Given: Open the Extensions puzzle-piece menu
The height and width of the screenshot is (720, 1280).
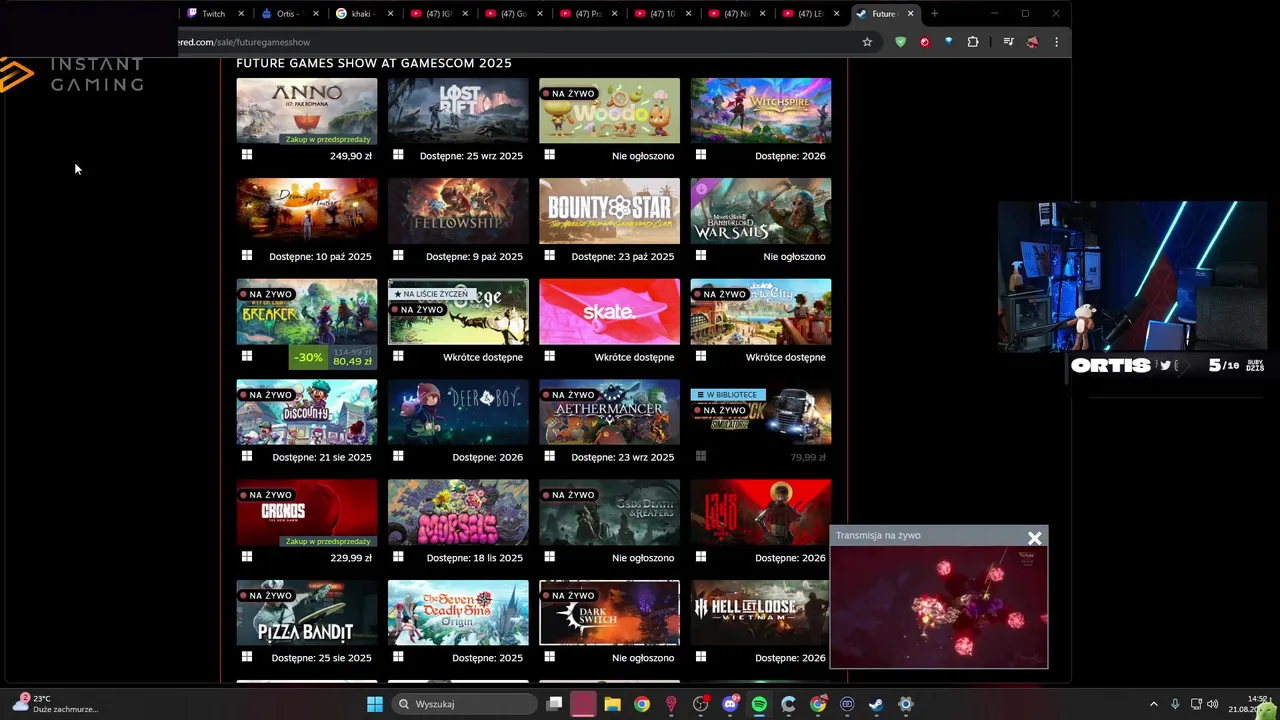Looking at the screenshot, I should pos(973,42).
